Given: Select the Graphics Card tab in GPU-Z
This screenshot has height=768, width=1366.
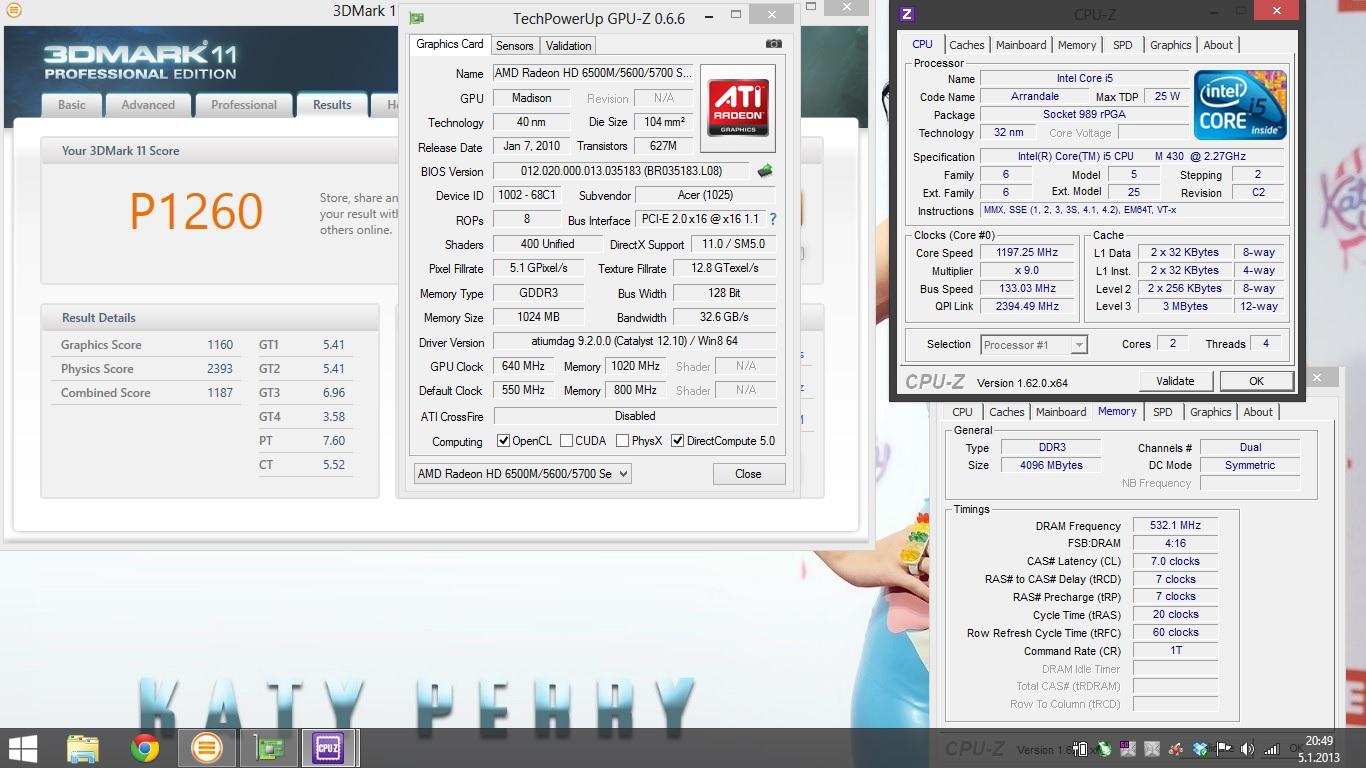Looking at the screenshot, I should click(x=449, y=44).
